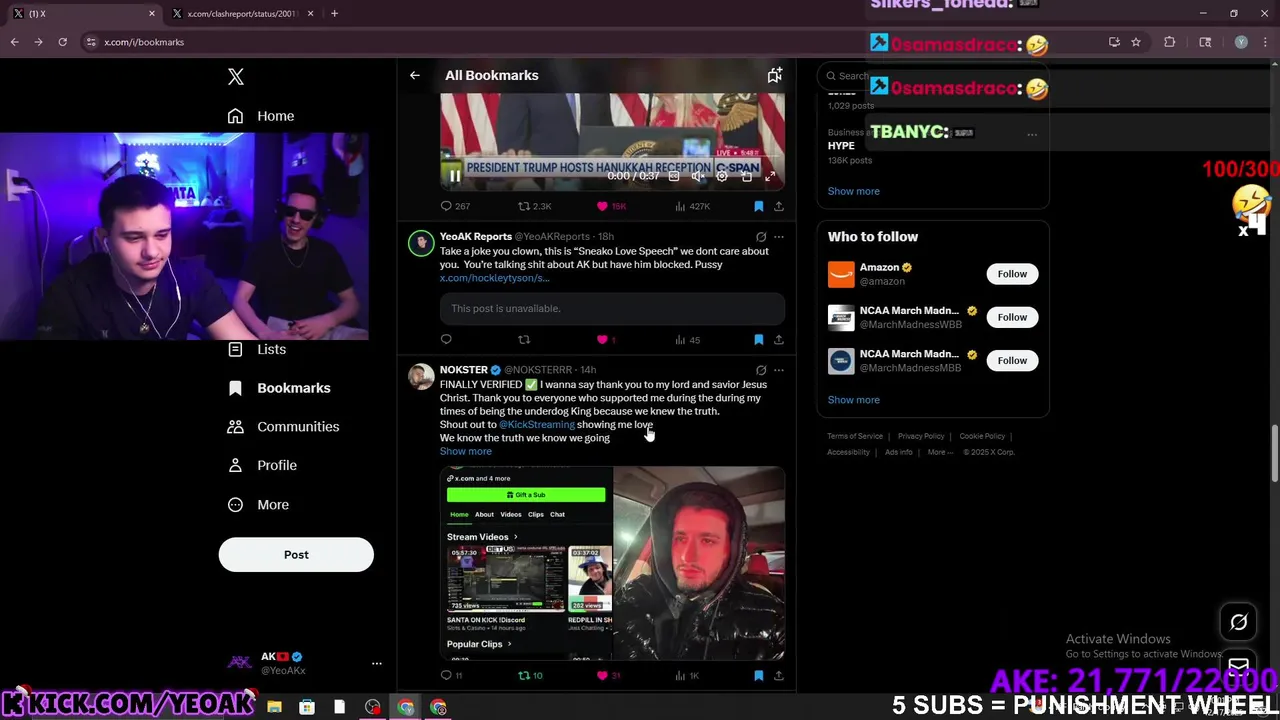Share the NOKSTER post
The height and width of the screenshot is (720, 1280).
pos(779,676)
